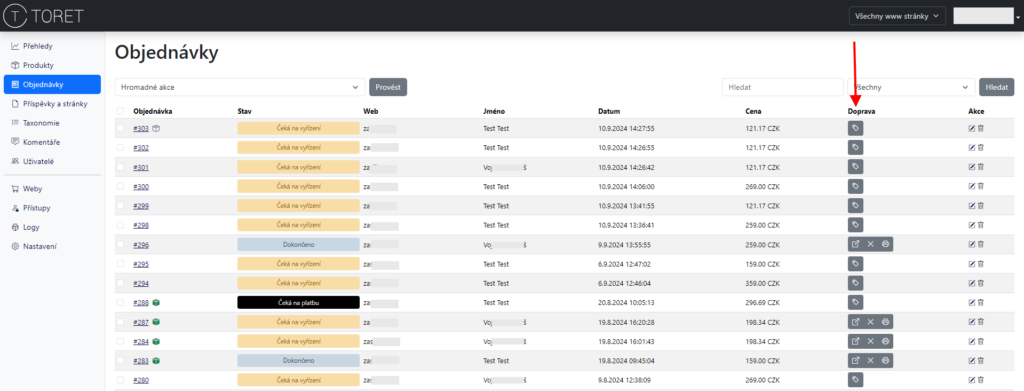Edit order #294 using pencil icon

972,283
